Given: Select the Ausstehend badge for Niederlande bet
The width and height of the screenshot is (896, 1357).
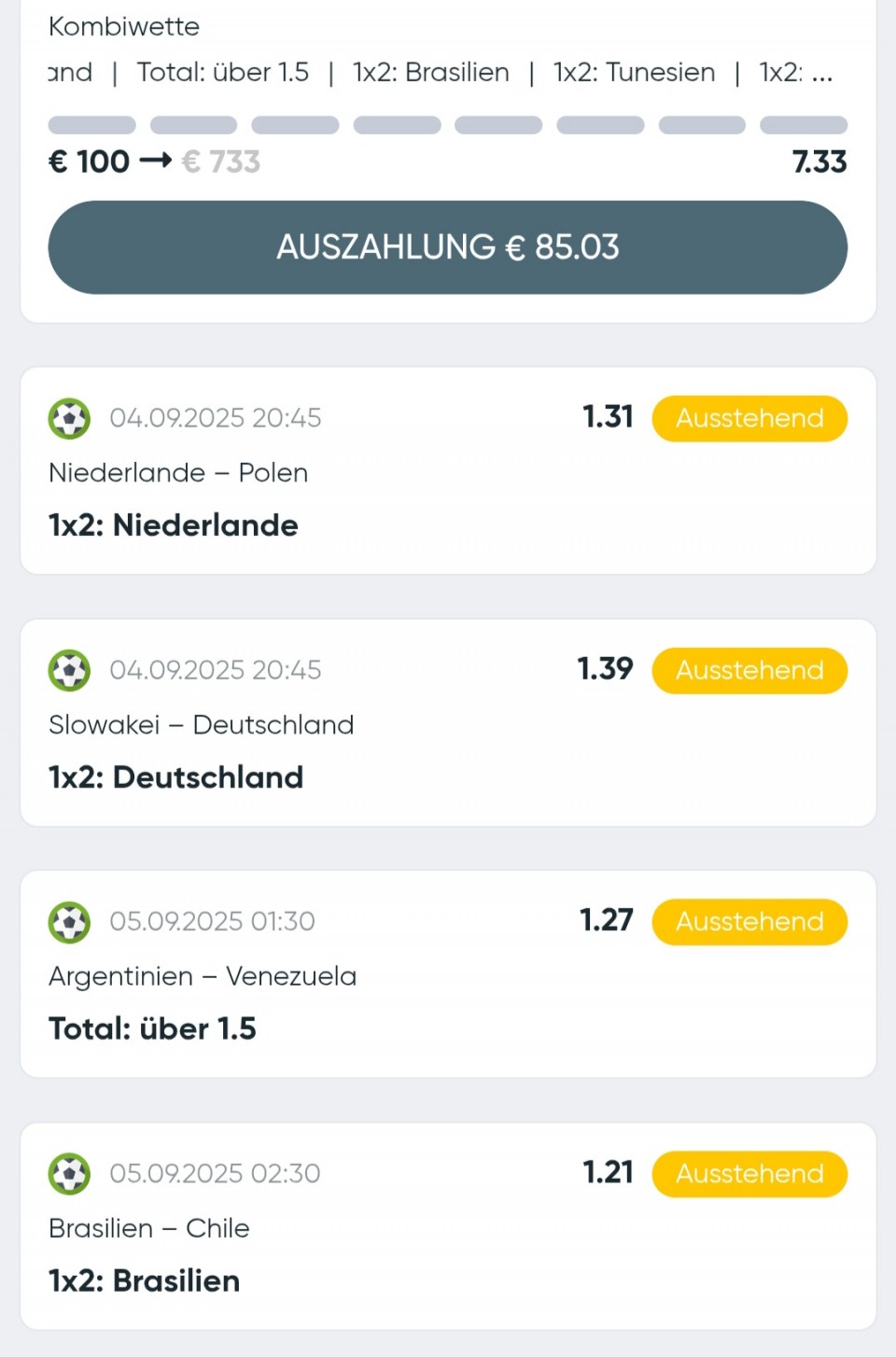Looking at the screenshot, I should tap(749, 418).
